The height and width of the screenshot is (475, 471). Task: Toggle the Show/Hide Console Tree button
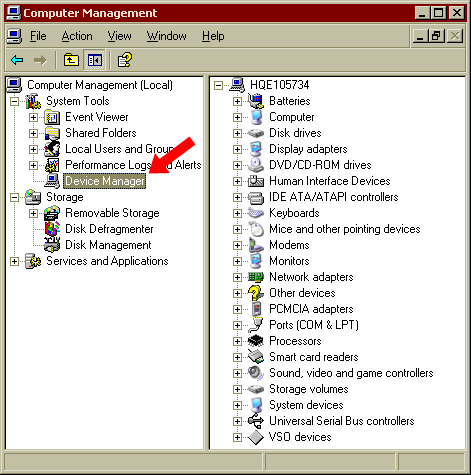click(95, 60)
